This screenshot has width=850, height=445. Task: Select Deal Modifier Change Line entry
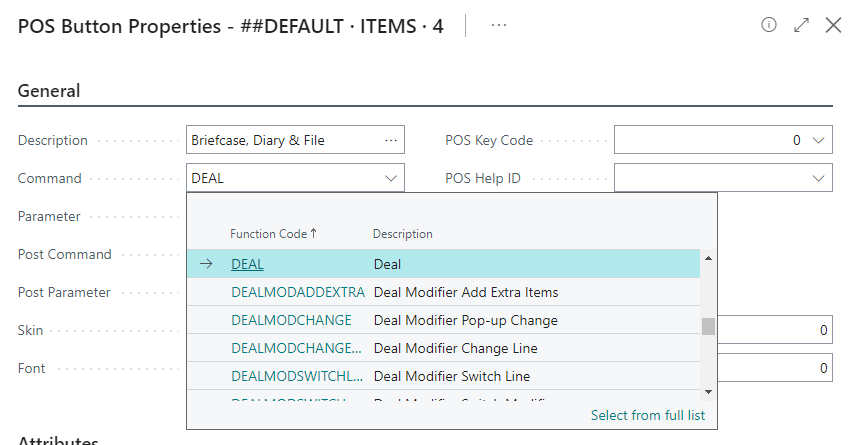[x=455, y=348]
